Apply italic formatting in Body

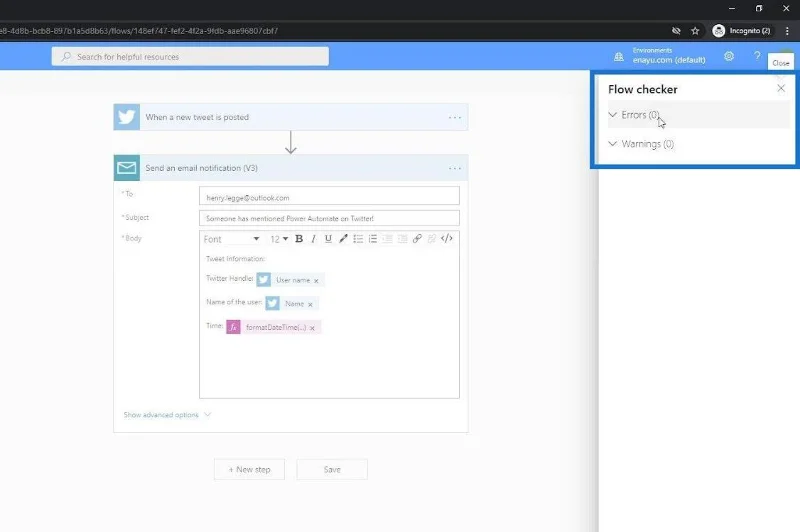click(x=313, y=239)
